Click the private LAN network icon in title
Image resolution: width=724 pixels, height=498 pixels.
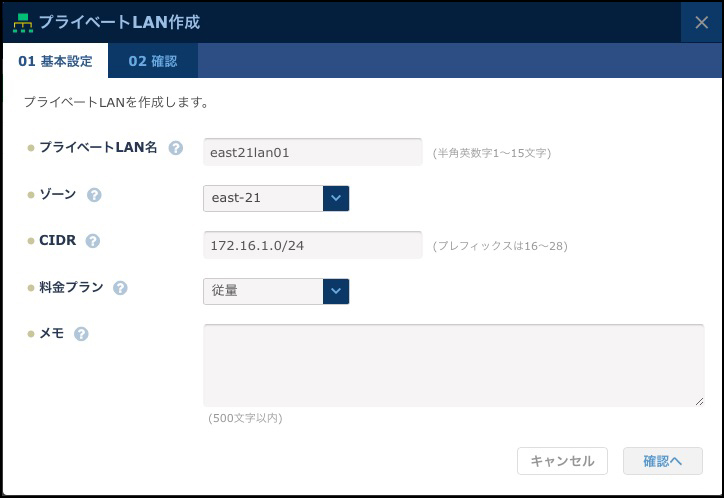pyautogui.click(x=22, y=22)
